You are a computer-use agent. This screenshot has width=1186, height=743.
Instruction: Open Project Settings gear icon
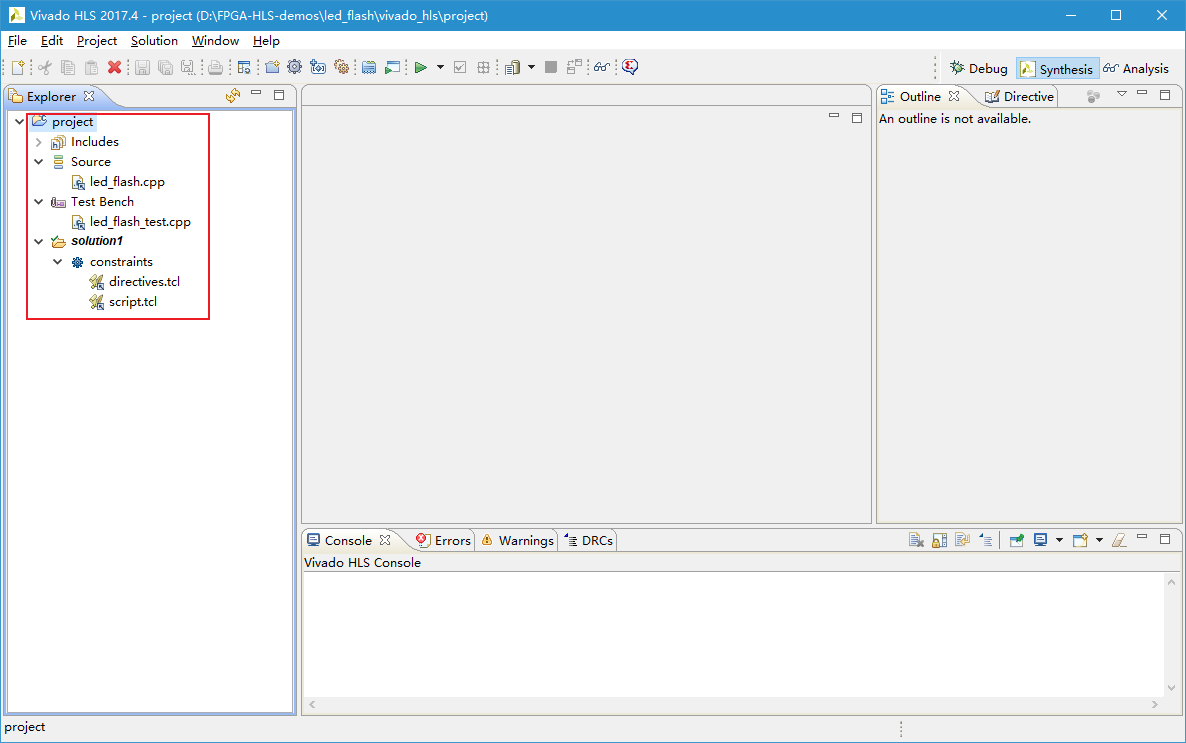coord(294,68)
